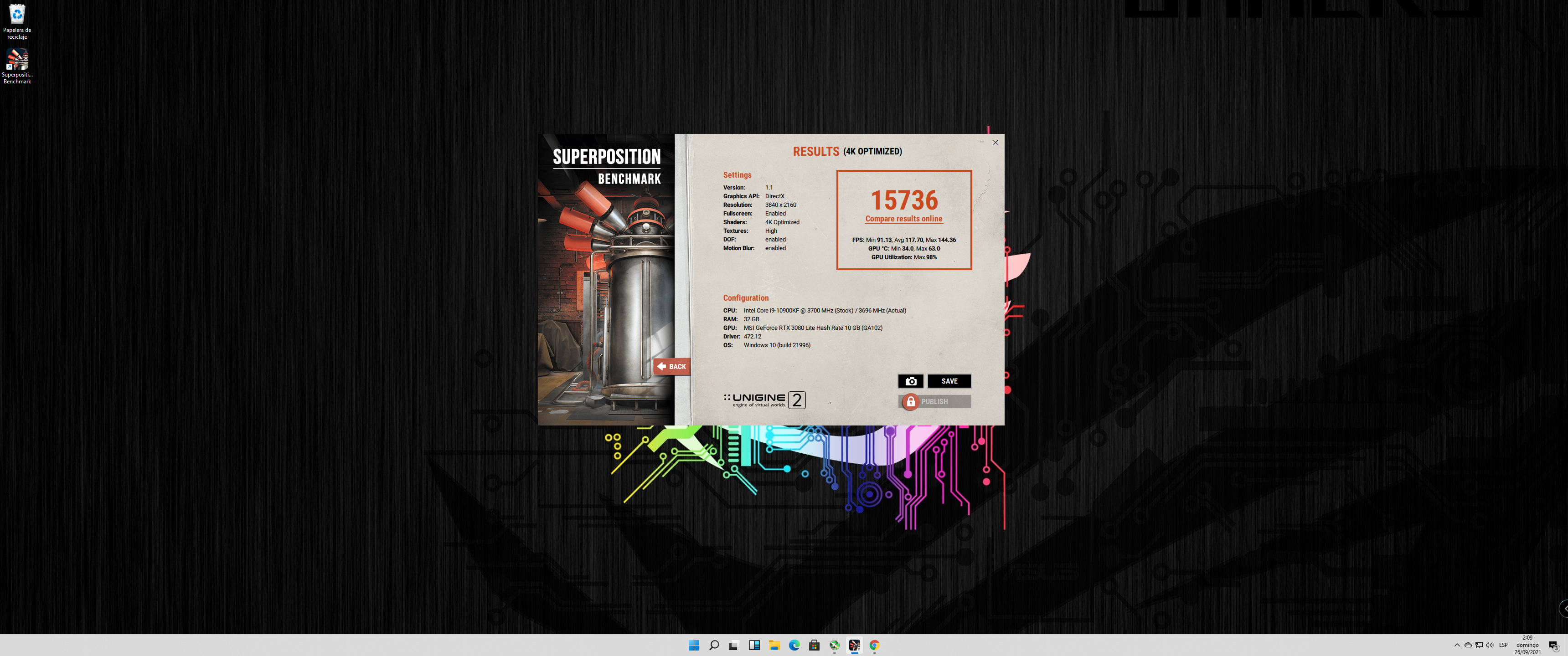1568x656 pixels.
Task: Click the GPU text MSI GeForce RTX 3080
Action: click(x=813, y=328)
